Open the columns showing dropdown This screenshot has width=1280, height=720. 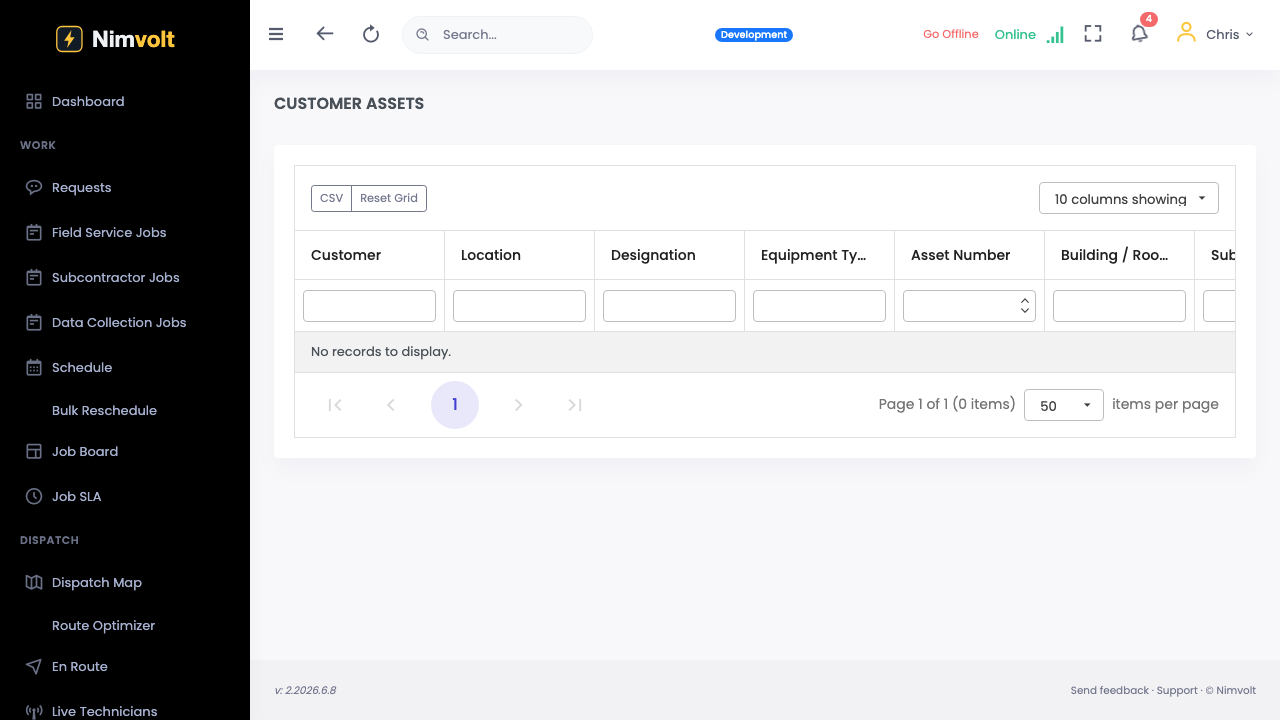coord(1129,198)
